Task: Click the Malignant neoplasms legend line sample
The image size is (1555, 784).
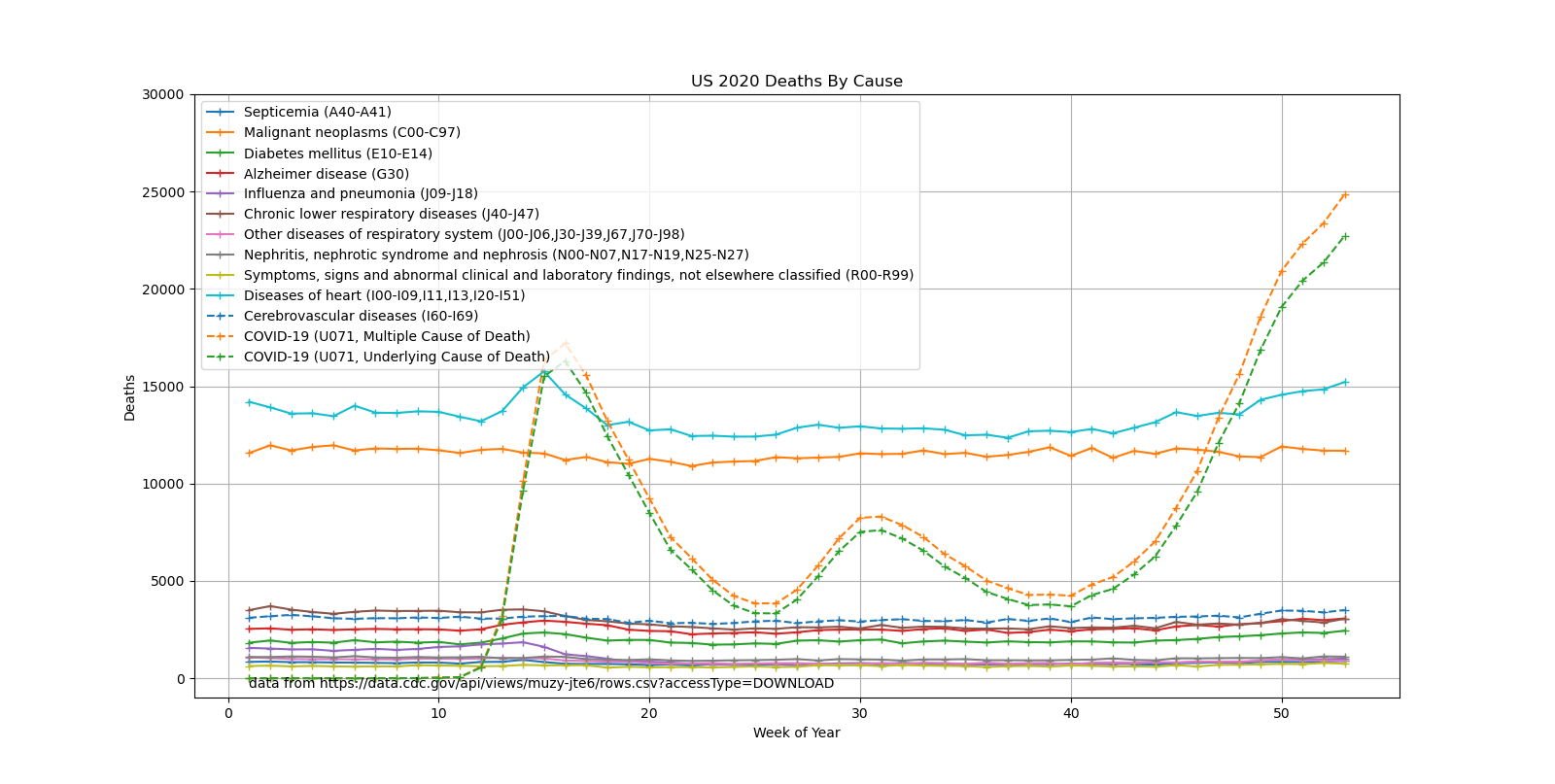Action: (221, 133)
